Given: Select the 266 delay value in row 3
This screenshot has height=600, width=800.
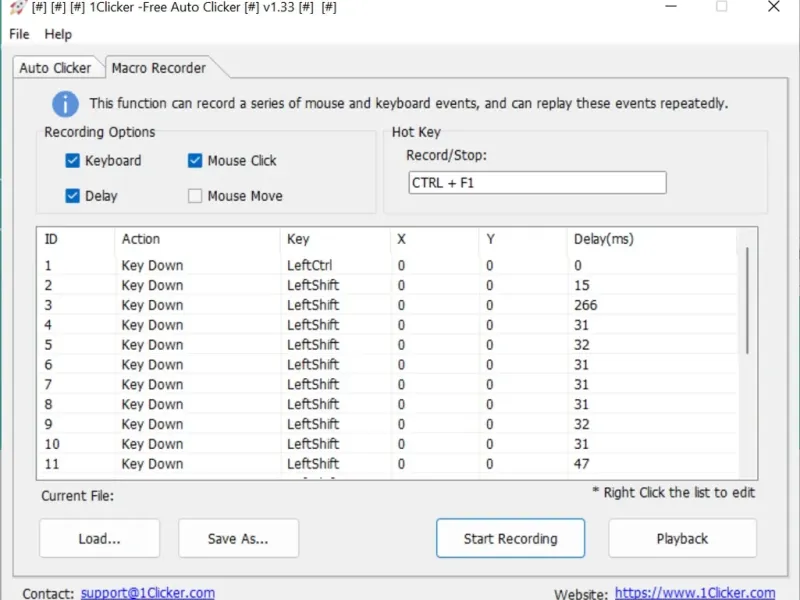Looking at the screenshot, I should point(585,305).
